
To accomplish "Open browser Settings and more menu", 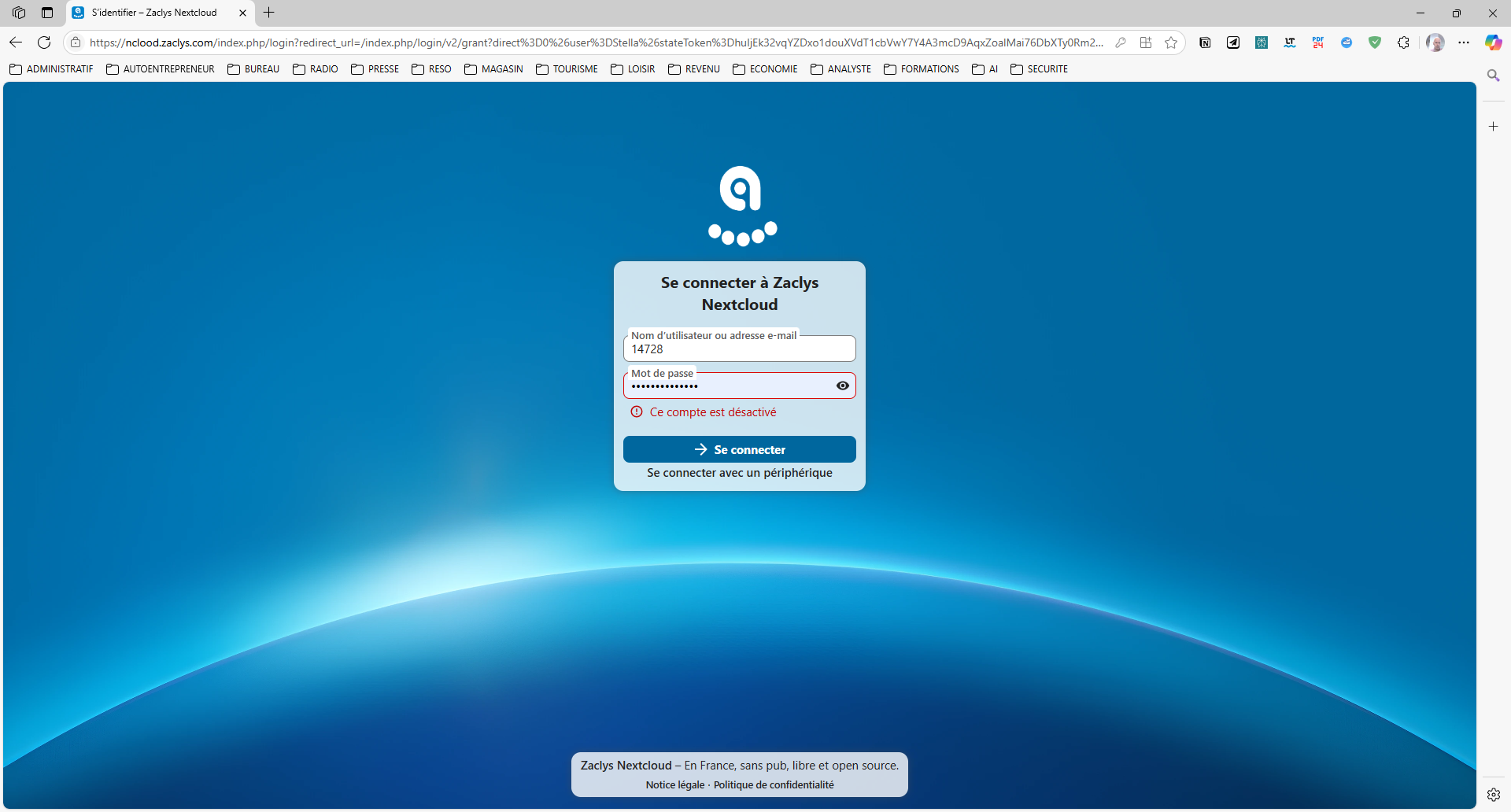I will (x=1464, y=42).
